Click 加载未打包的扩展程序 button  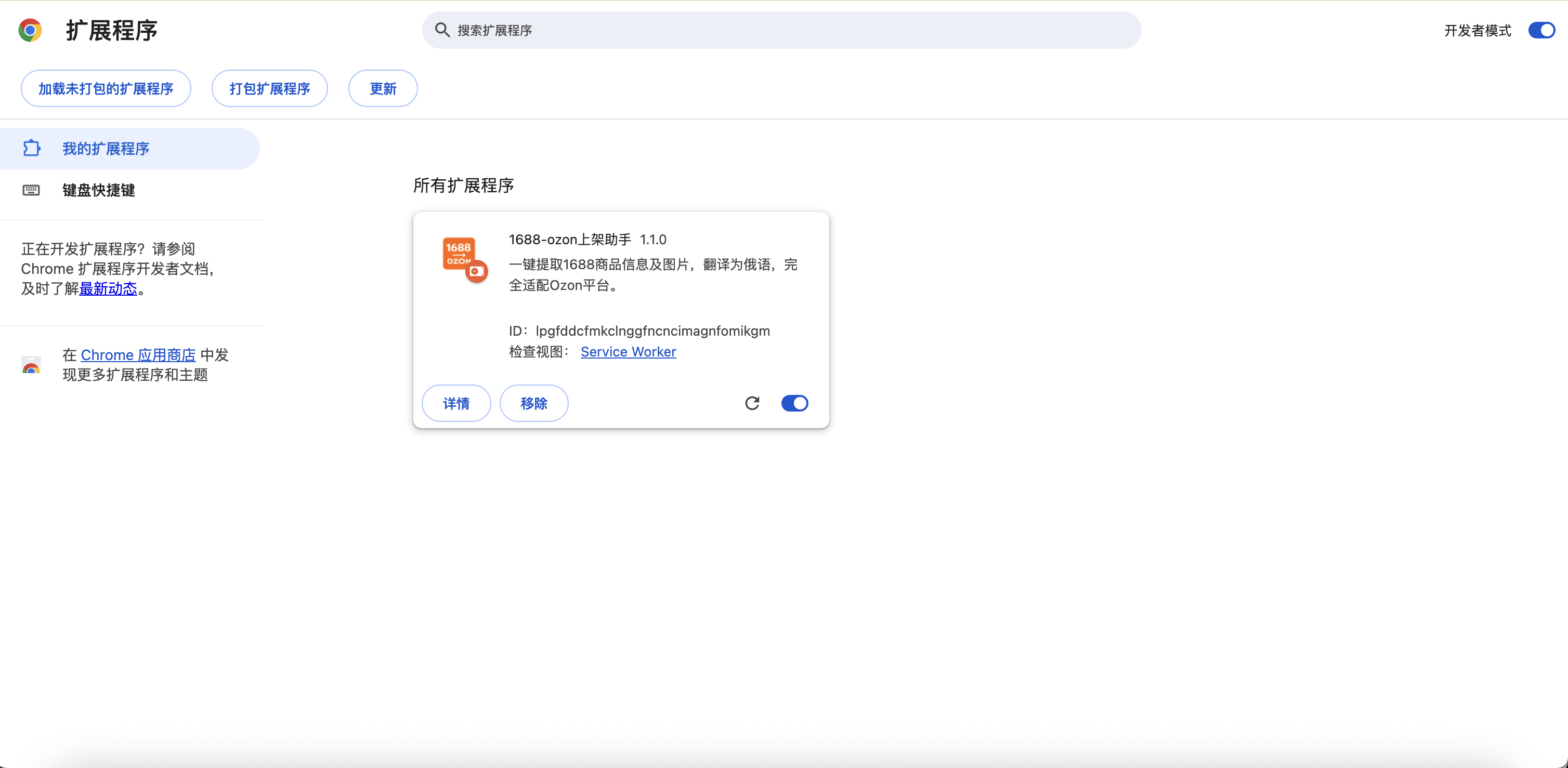coord(106,88)
